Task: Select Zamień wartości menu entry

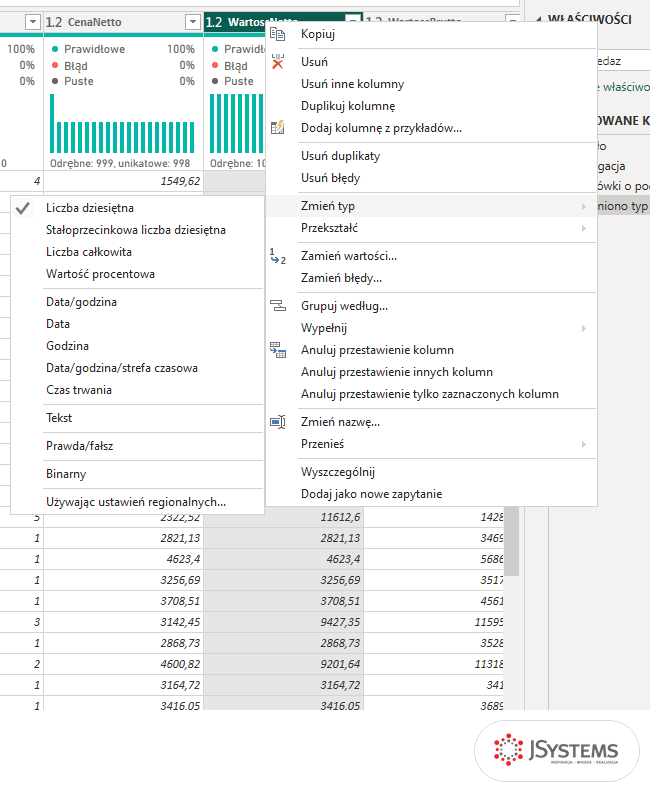Action: pos(431,256)
